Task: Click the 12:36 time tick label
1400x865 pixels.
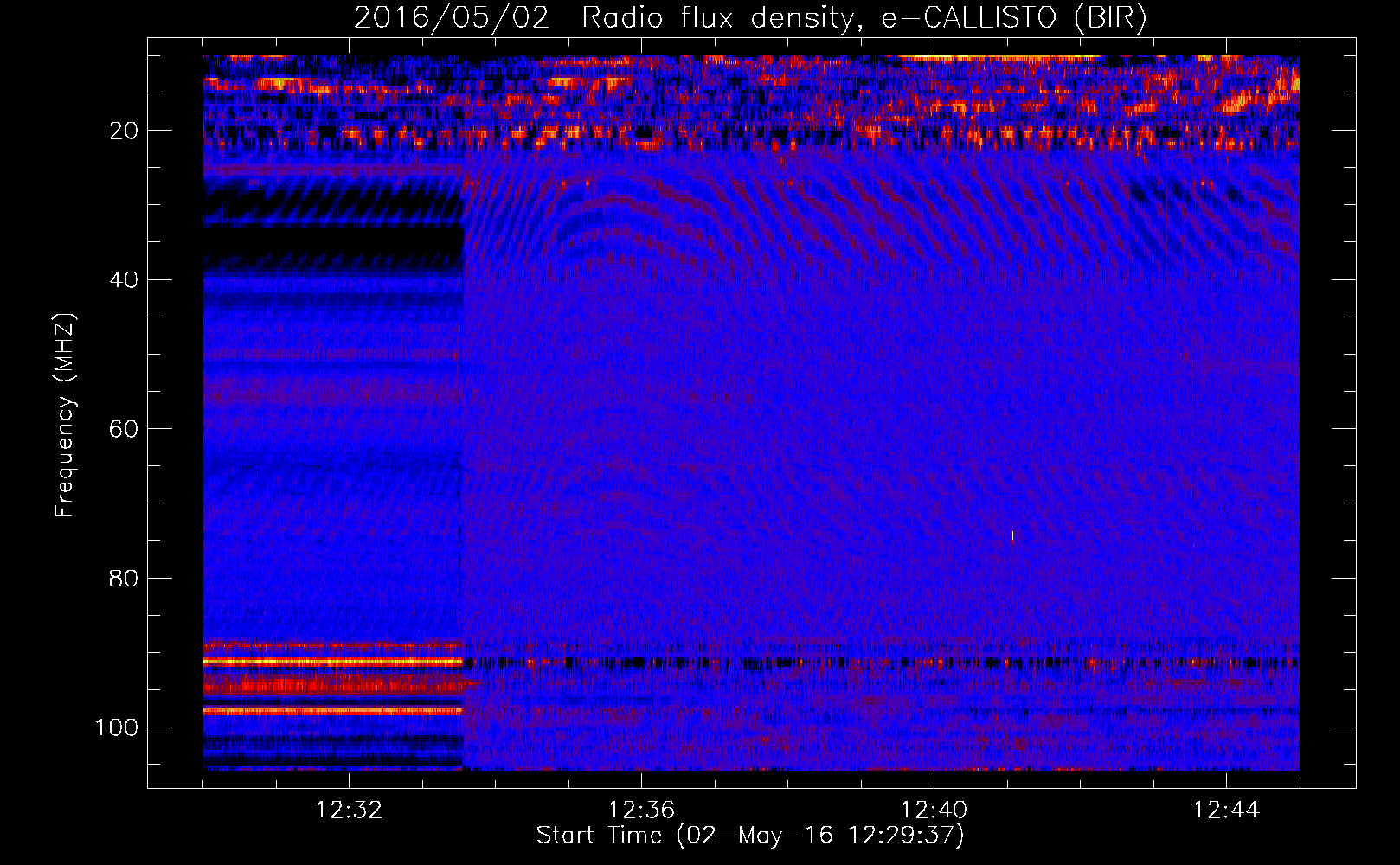Action: [641, 811]
